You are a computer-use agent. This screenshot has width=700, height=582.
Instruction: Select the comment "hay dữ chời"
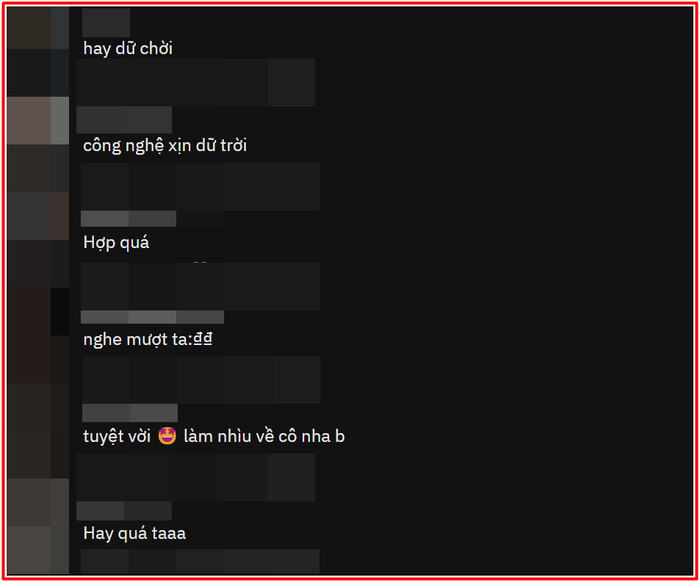click(x=128, y=48)
